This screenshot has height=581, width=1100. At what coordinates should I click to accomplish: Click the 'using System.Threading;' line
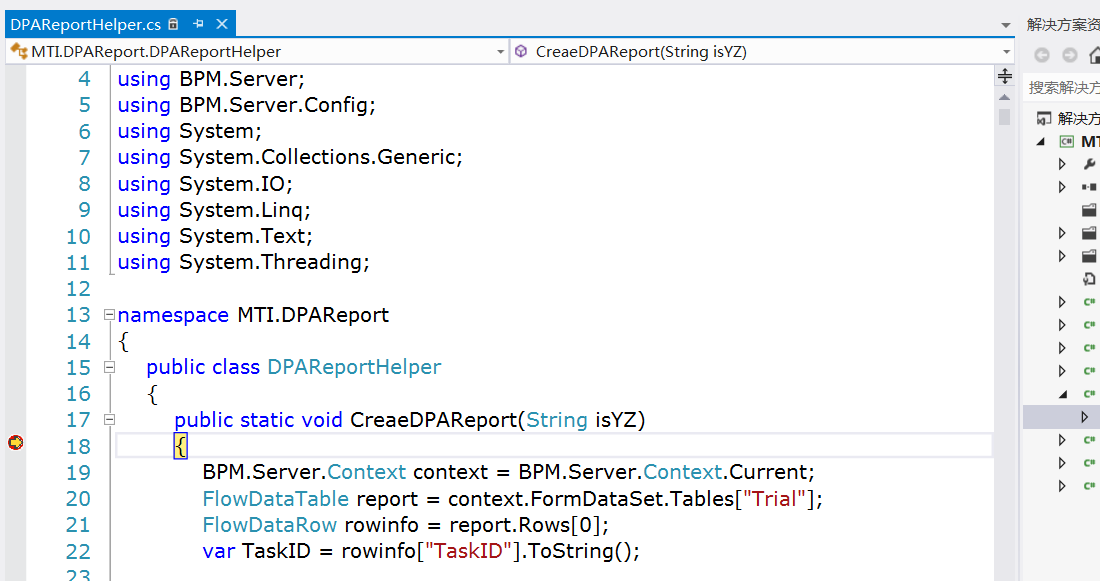coord(243,262)
